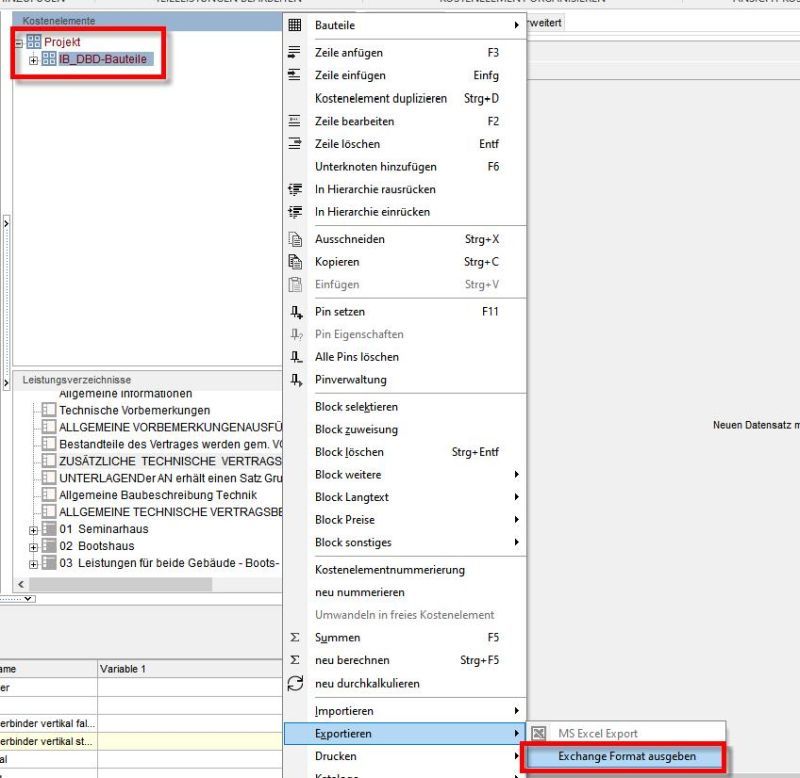Click the Zeile löschen delete icon
Image resolution: width=800 pixels, height=778 pixels.
coord(295,144)
